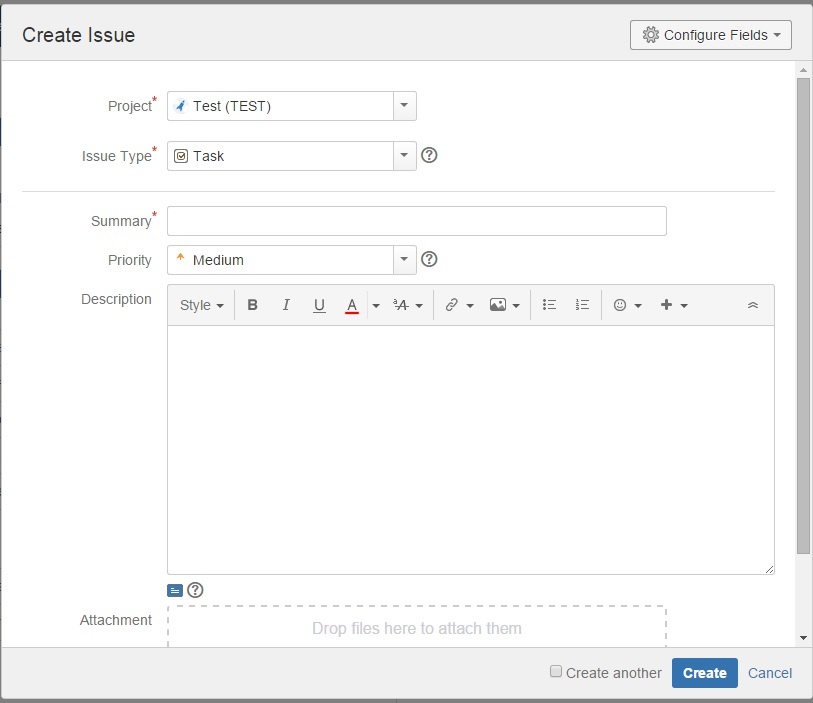Apply italic formatting in the Description editor
Screen dimensions: 813x703
point(286,305)
